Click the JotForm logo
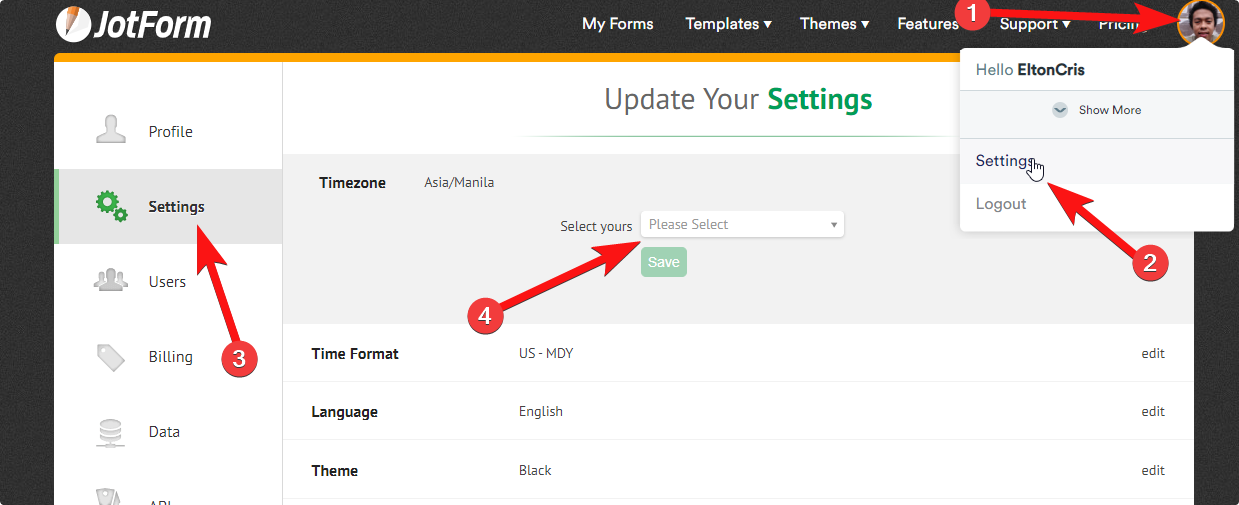 [x=133, y=23]
